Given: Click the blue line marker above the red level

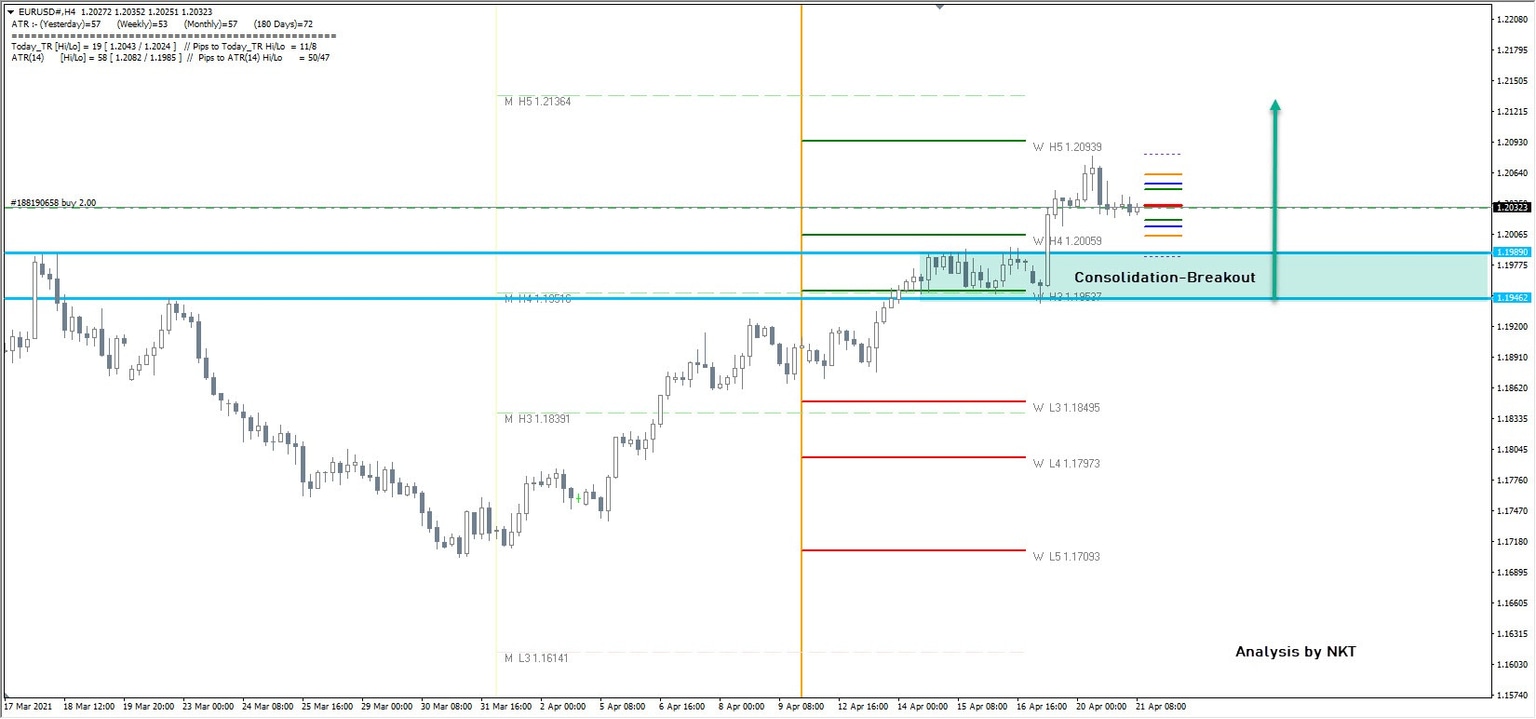Looking at the screenshot, I should point(1163,184).
